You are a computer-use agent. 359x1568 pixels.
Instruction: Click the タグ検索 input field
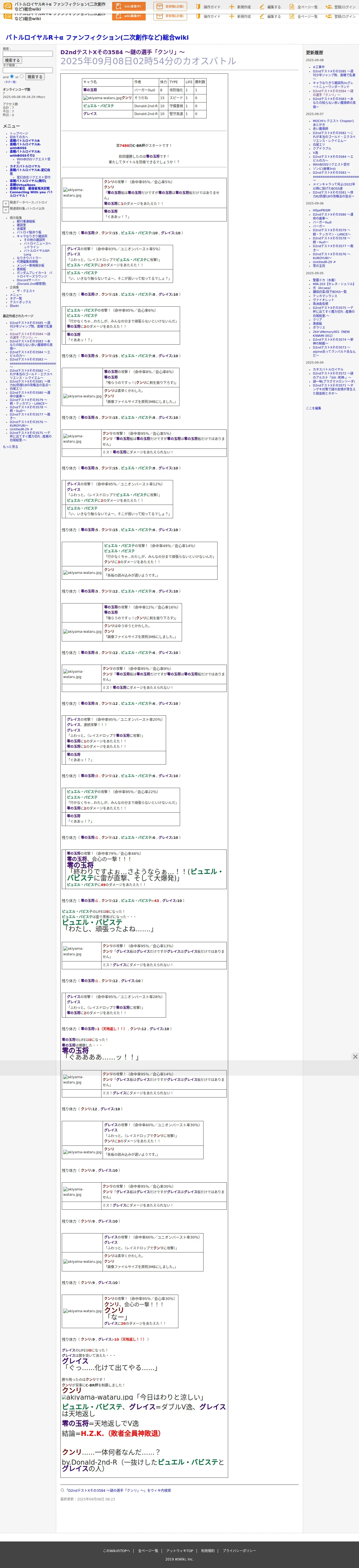click(x=28, y=70)
